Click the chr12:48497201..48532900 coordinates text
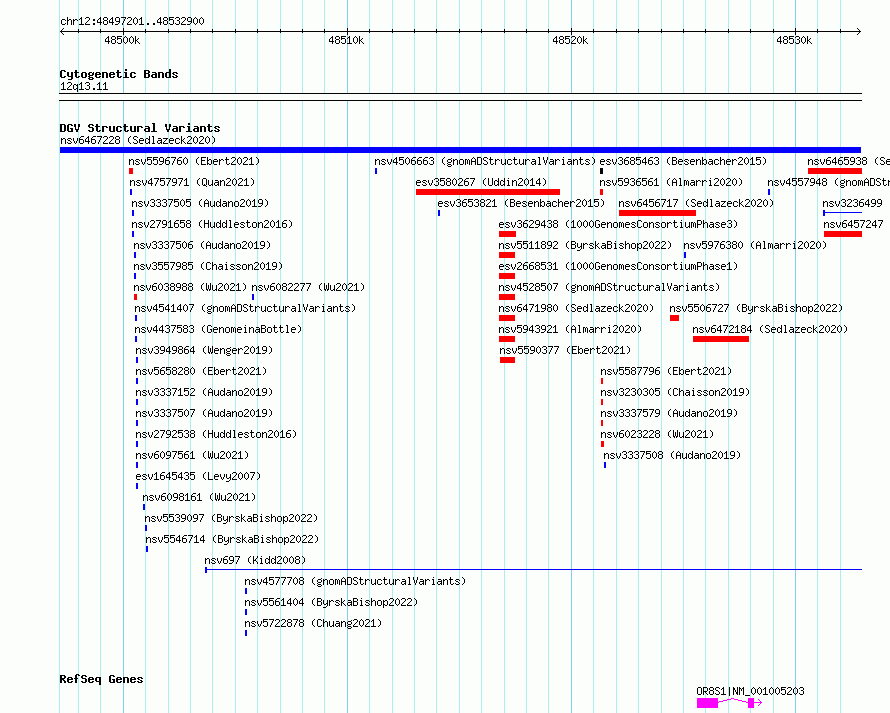 (x=132, y=22)
